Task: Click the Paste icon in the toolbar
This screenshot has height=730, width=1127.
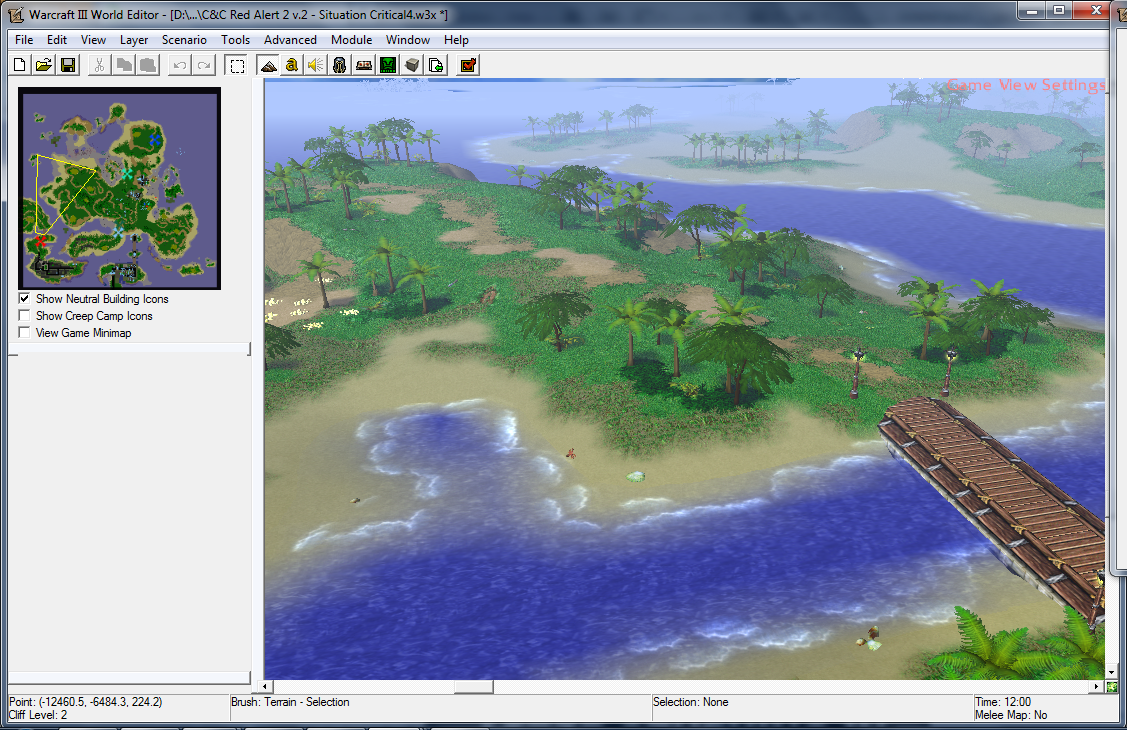Action: (148, 65)
